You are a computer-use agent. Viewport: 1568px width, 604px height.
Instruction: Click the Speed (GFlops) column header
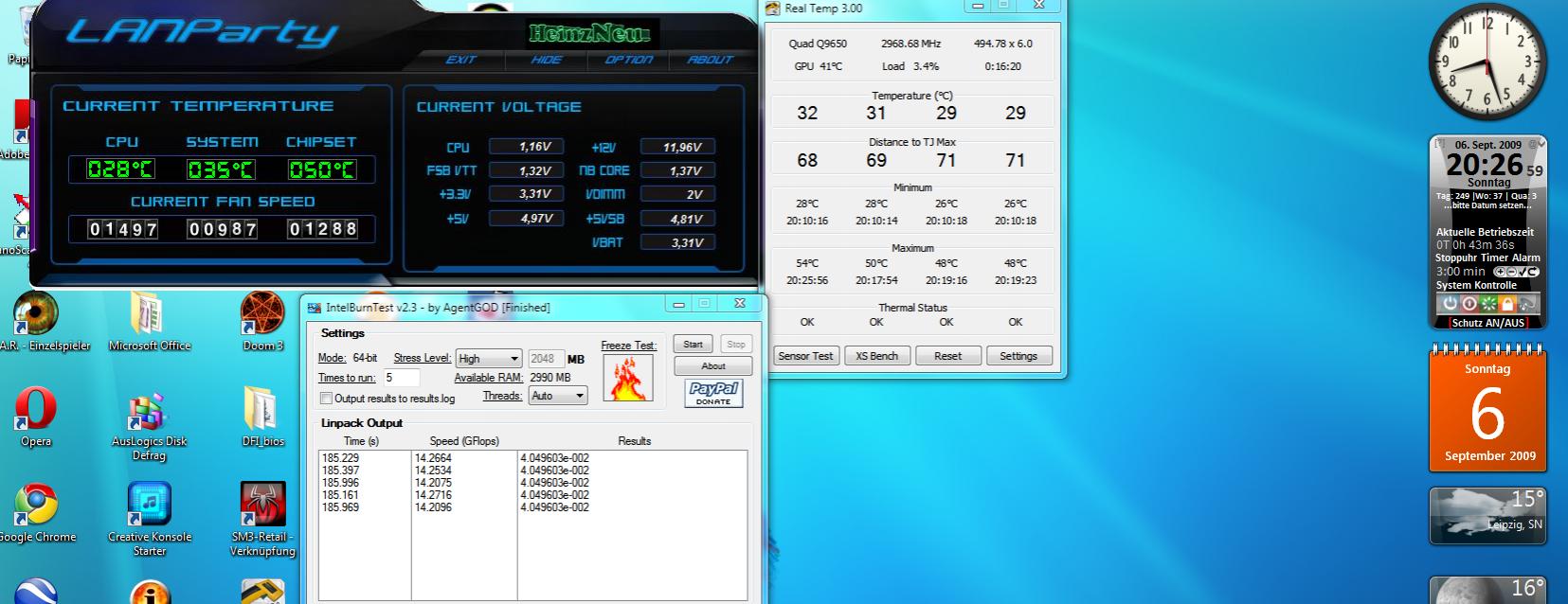464,441
